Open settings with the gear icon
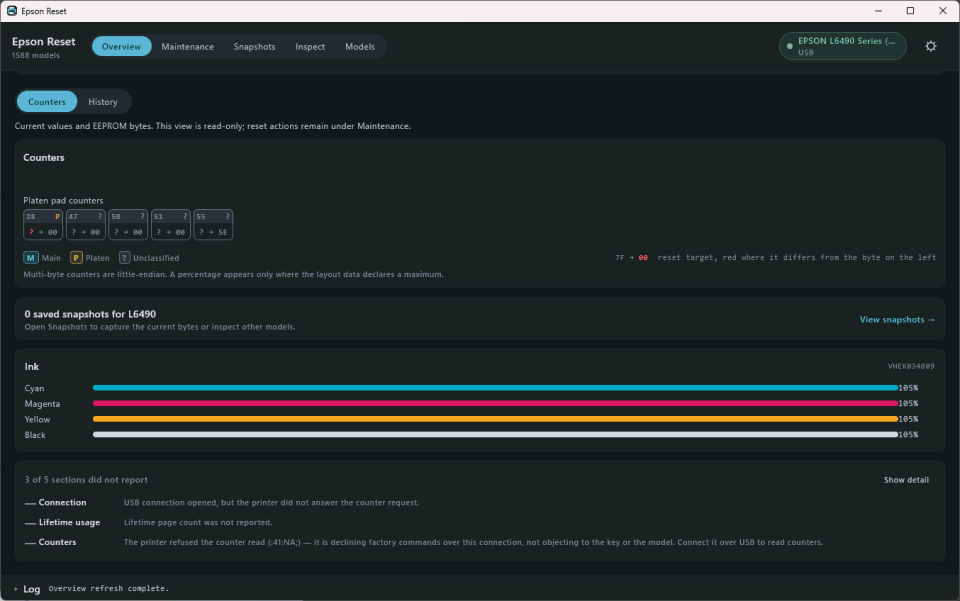 931,47
